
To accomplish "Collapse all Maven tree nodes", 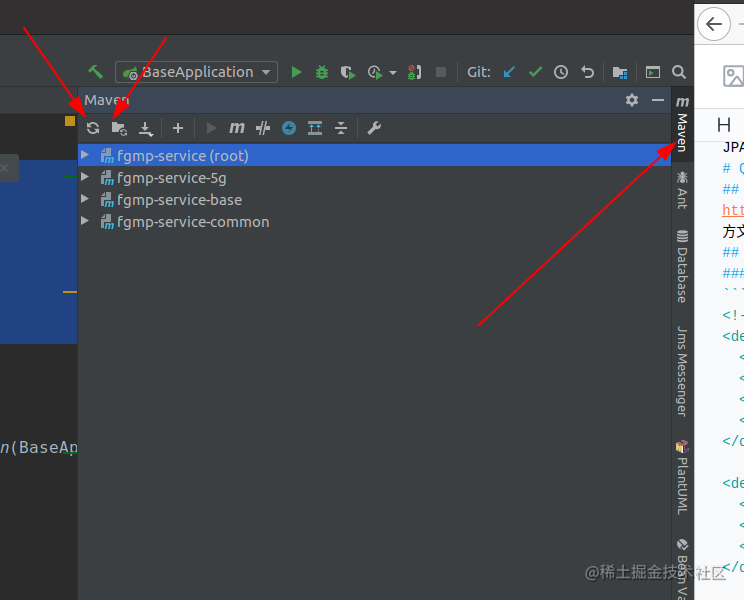I will pyautogui.click(x=341, y=128).
